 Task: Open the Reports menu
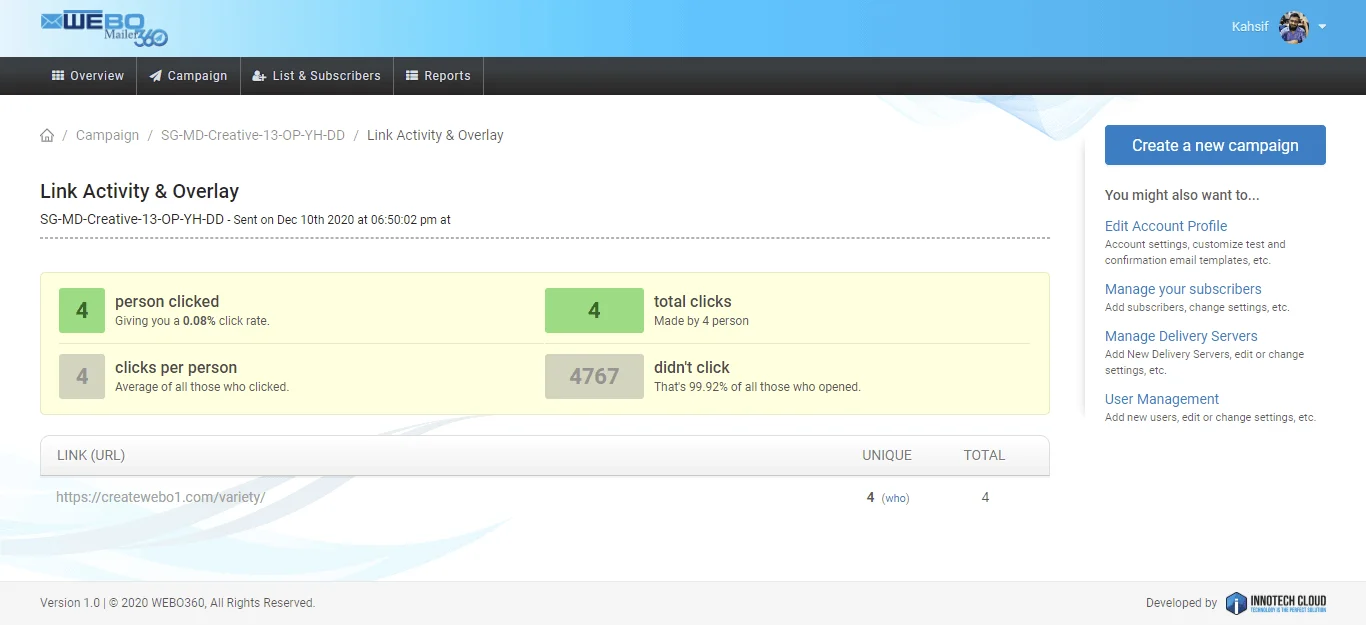coord(438,76)
